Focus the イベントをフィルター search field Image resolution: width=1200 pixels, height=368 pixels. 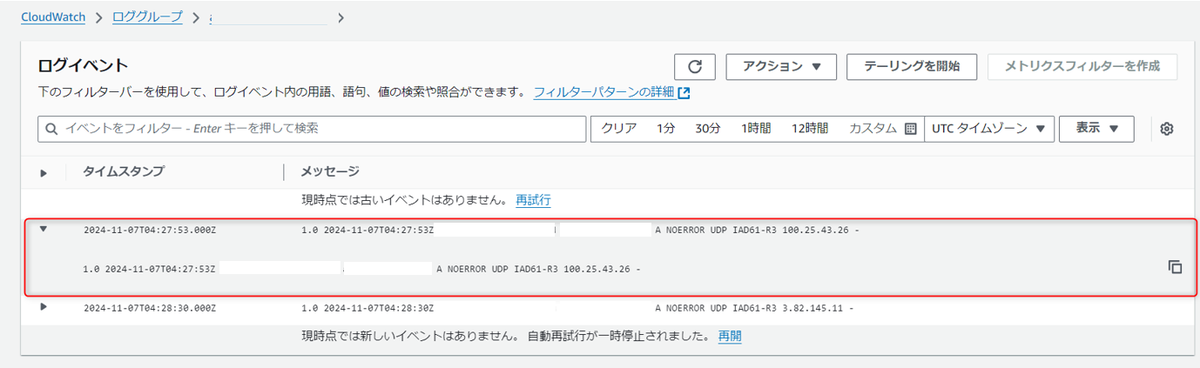pyautogui.click(x=311, y=129)
